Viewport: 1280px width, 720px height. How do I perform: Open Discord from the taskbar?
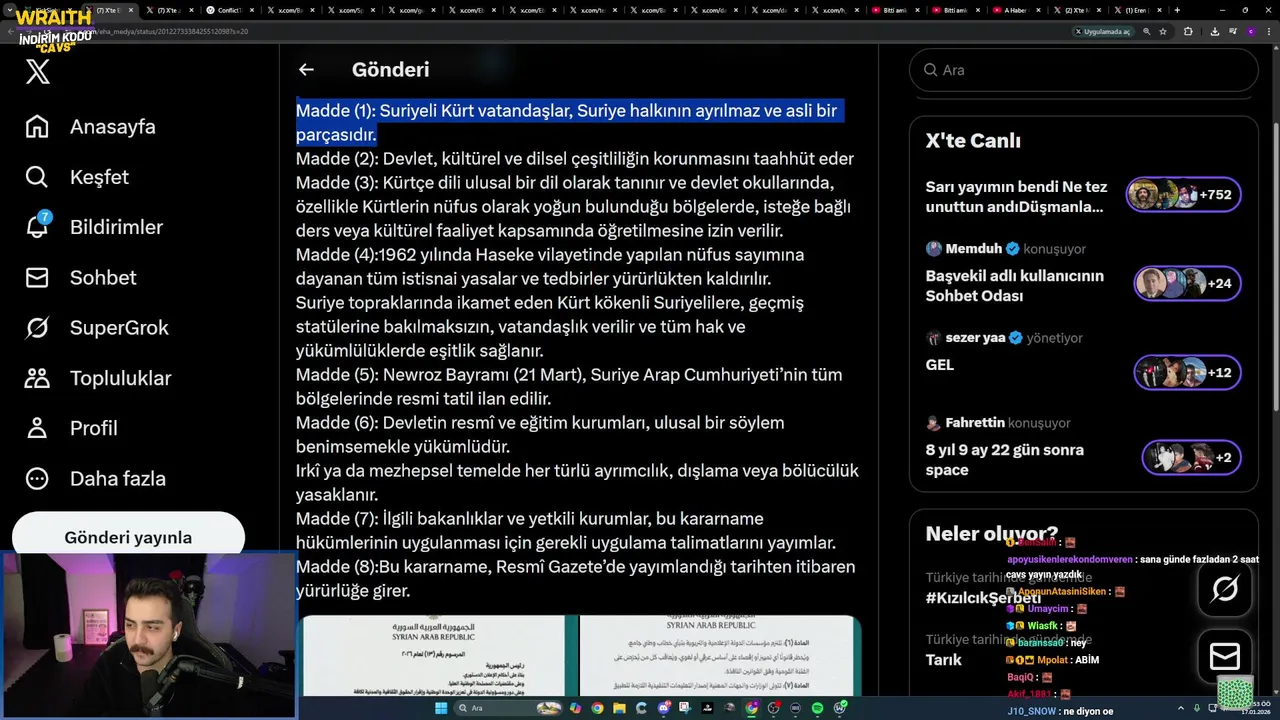pyautogui.click(x=663, y=708)
